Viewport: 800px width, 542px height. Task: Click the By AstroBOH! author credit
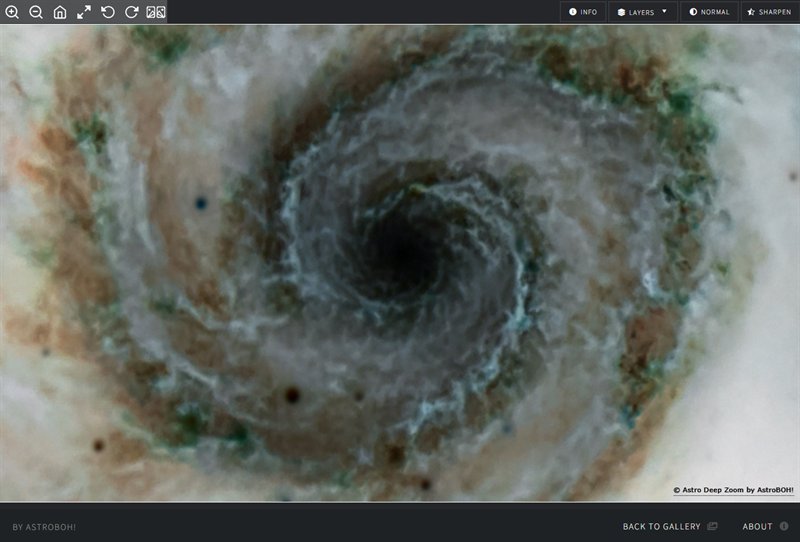pyautogui.click(x=44, y=527)
